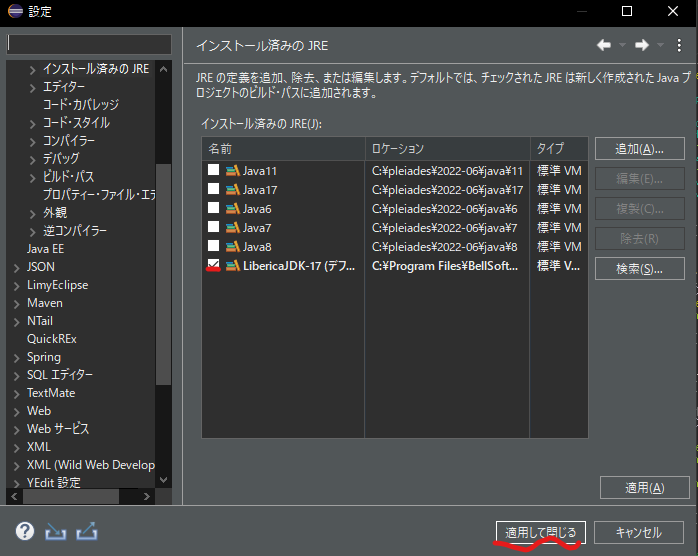Select NTail in the tree
This screenshot has height=556, width=698.
[x=40, y=321]
